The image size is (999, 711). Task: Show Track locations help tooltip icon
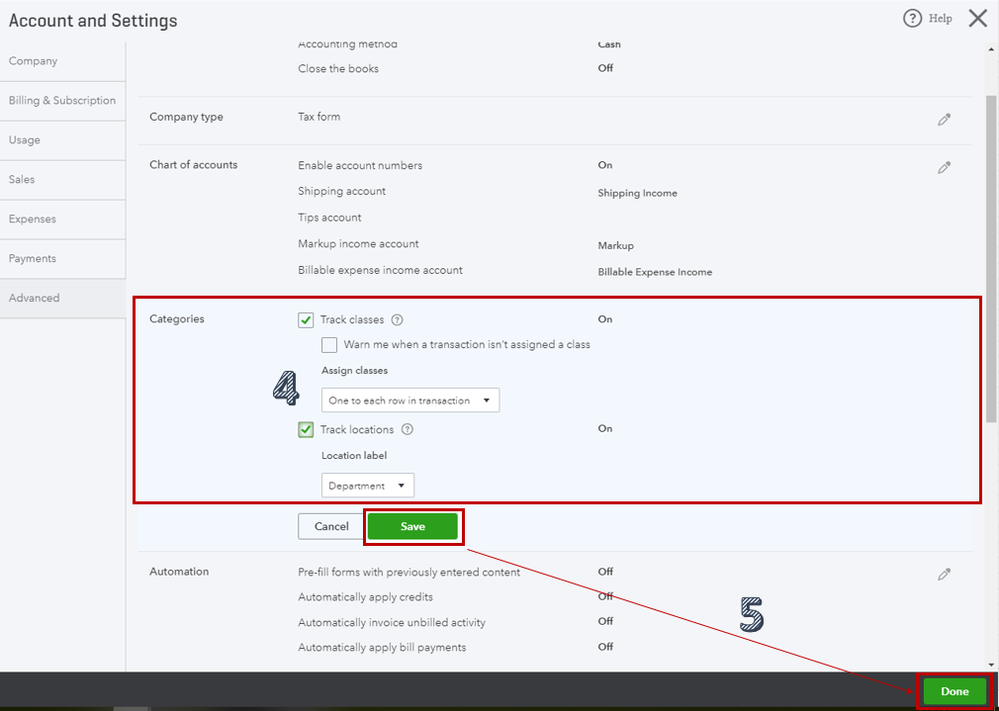tap(408, 429)
